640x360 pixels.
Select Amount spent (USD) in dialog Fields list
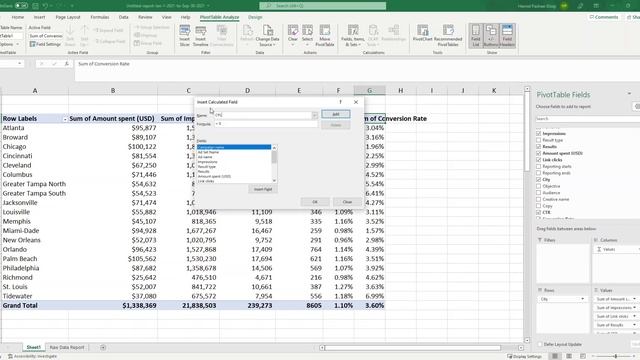pyautogui.click(x=234, y=176)
